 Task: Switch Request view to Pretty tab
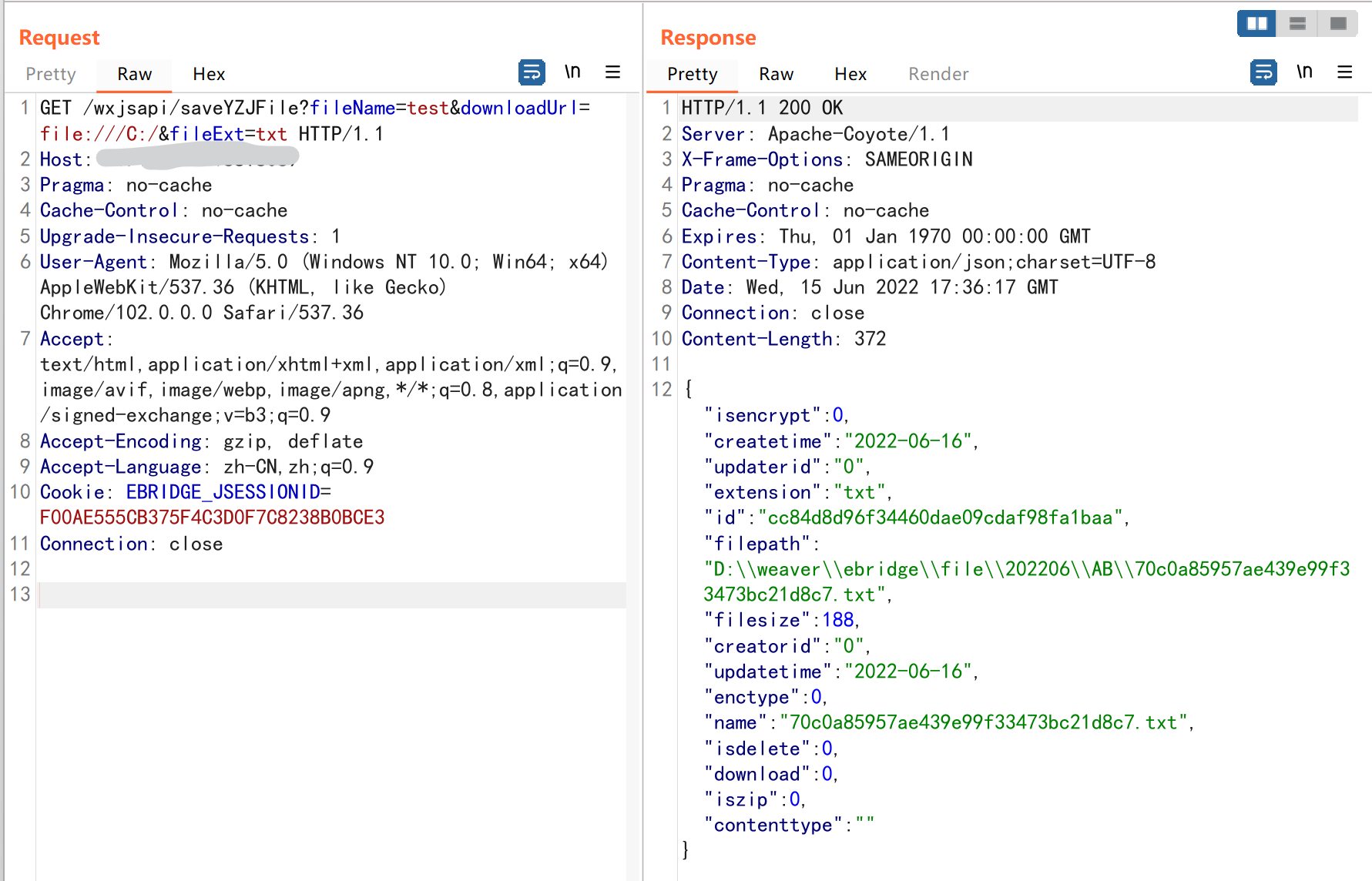(x=51, y=74)
